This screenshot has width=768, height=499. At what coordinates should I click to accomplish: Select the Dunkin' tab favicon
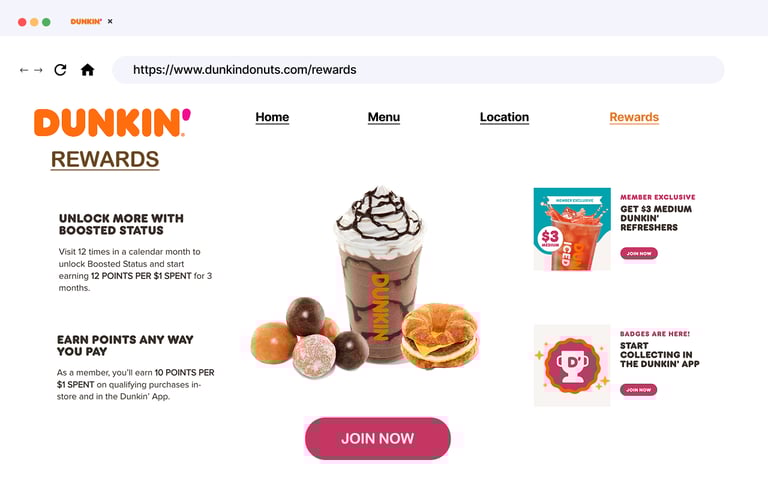point(86,22)
